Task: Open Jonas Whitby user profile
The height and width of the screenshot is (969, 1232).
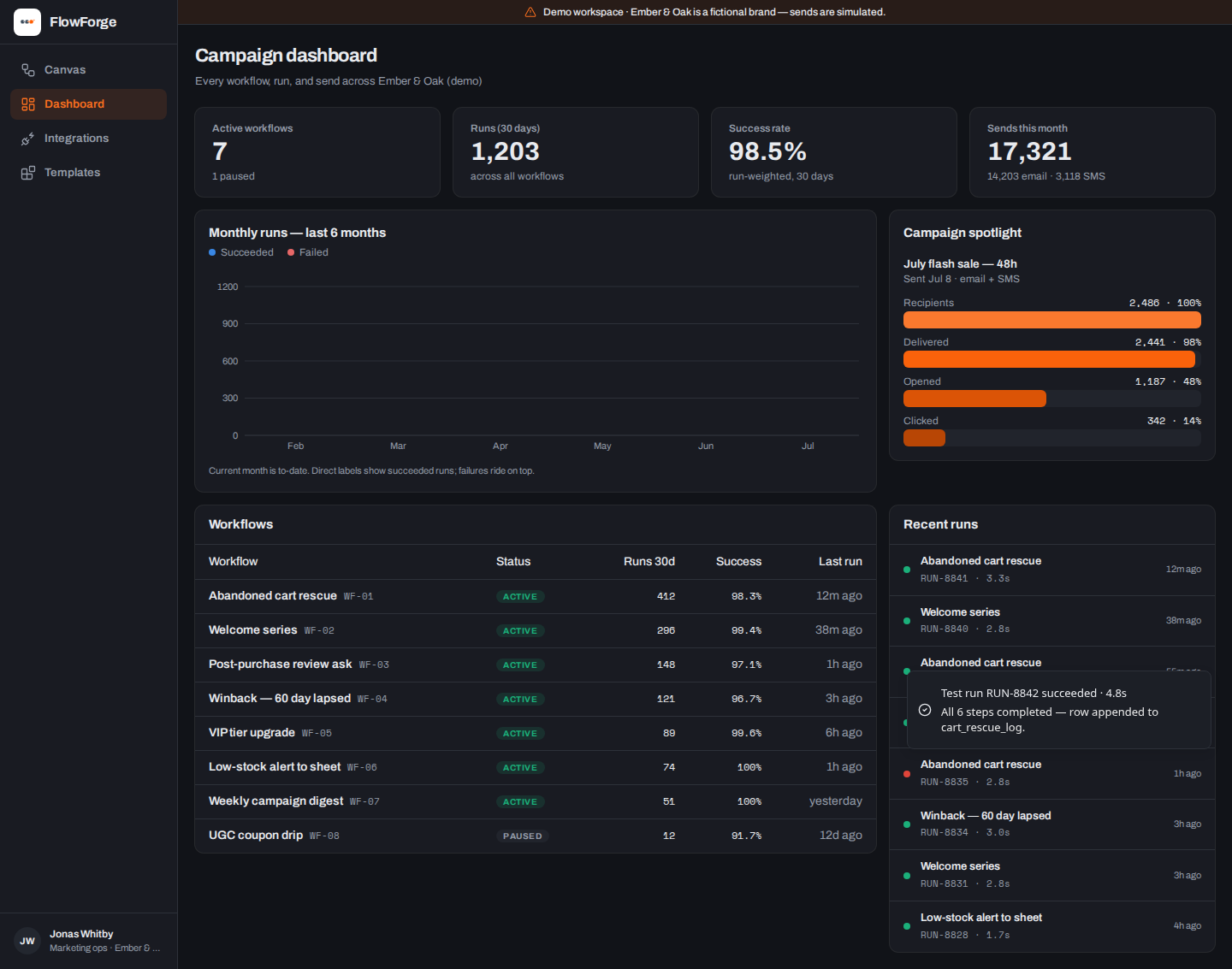Action: pos(89,941)
